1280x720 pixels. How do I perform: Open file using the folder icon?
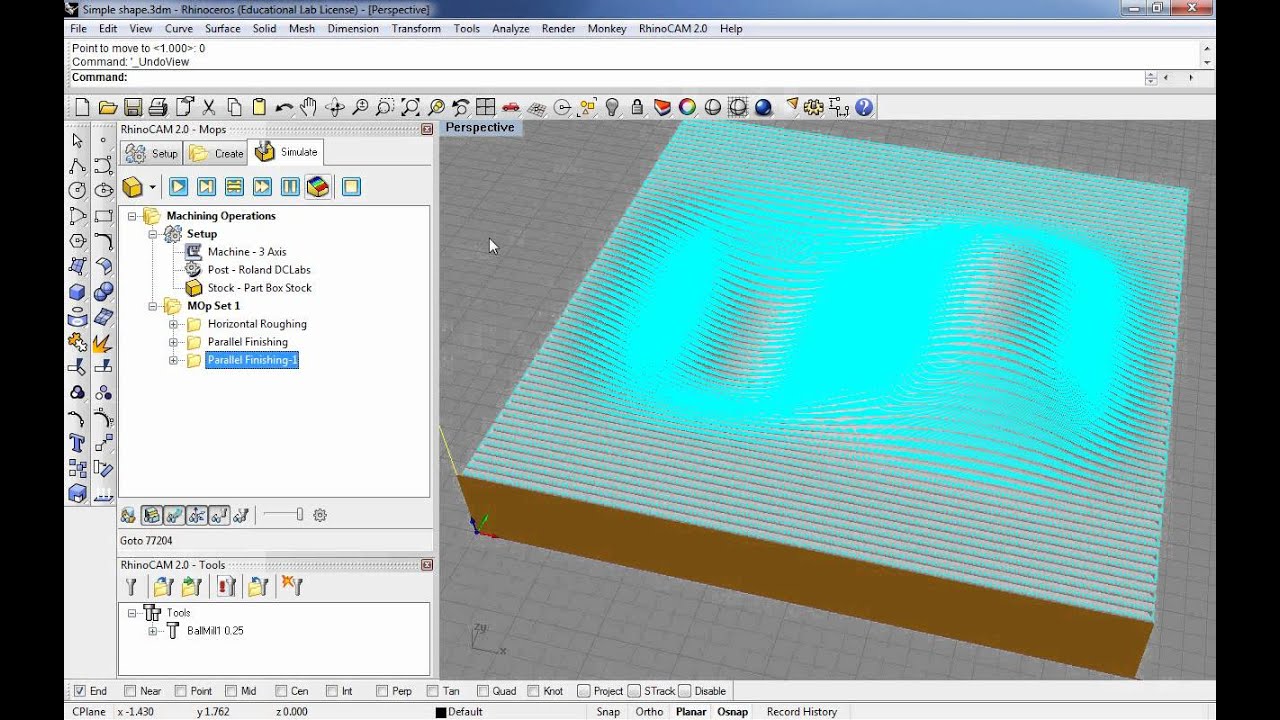(x=108, y=107)
